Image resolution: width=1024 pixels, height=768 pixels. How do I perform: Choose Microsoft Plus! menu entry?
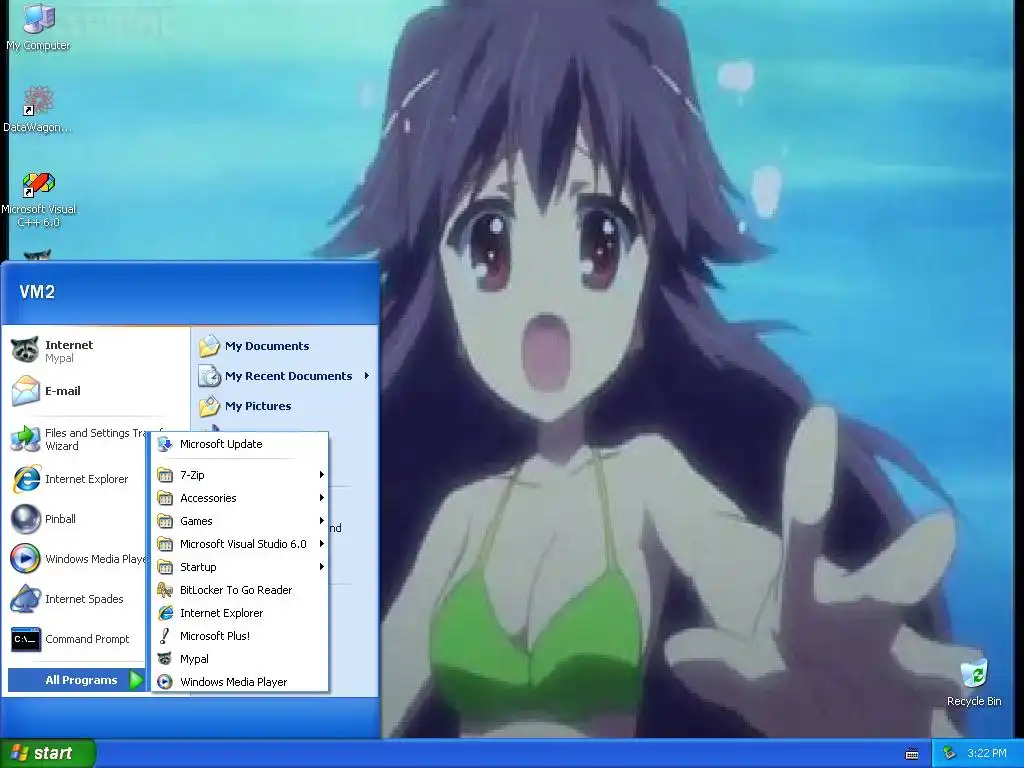point(240,635)
